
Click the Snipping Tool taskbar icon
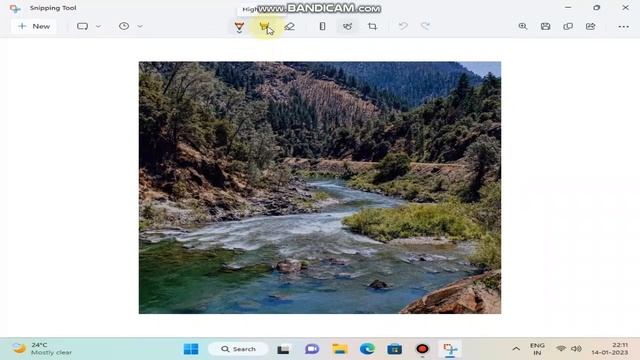pos(450,349)
